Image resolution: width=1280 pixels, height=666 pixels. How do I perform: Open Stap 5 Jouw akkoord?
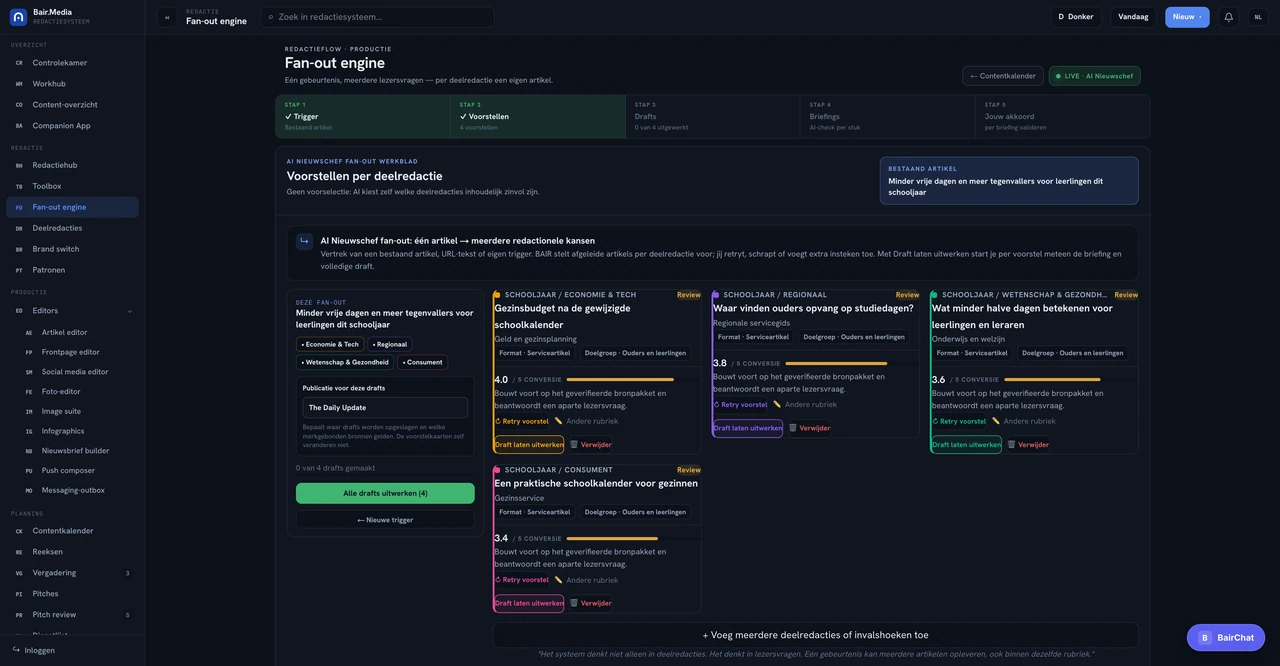click(x=1062, y=116)
